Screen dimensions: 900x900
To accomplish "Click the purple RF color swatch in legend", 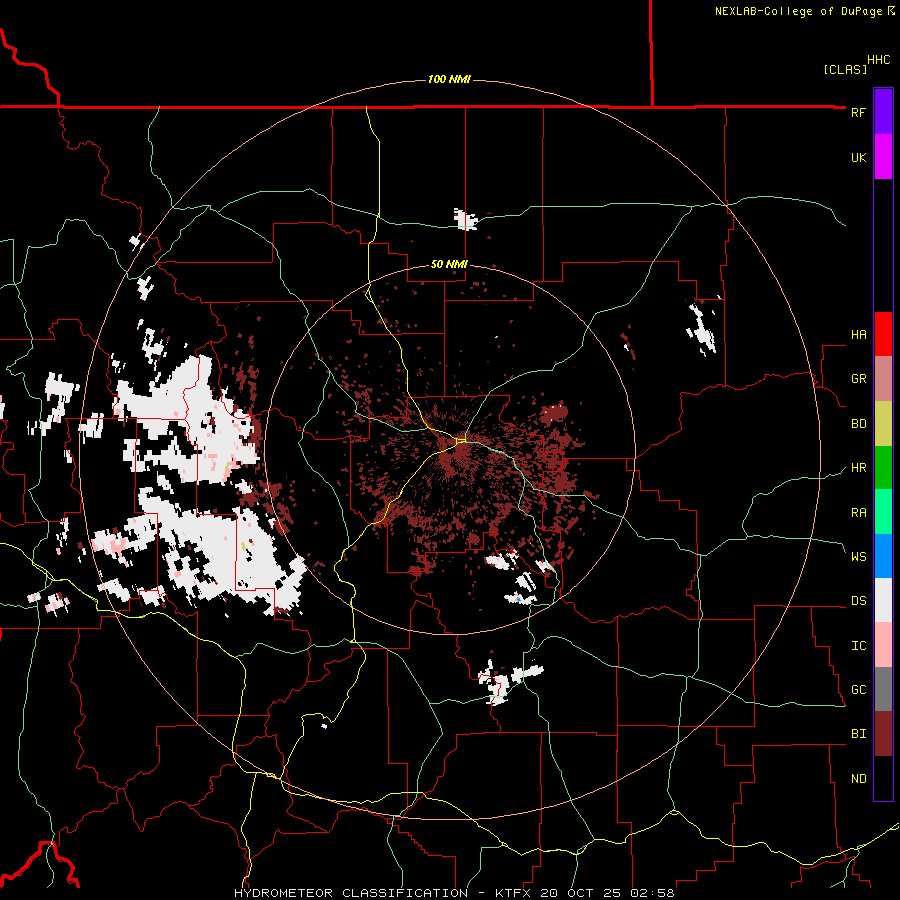I will click(x=883, y=112).
